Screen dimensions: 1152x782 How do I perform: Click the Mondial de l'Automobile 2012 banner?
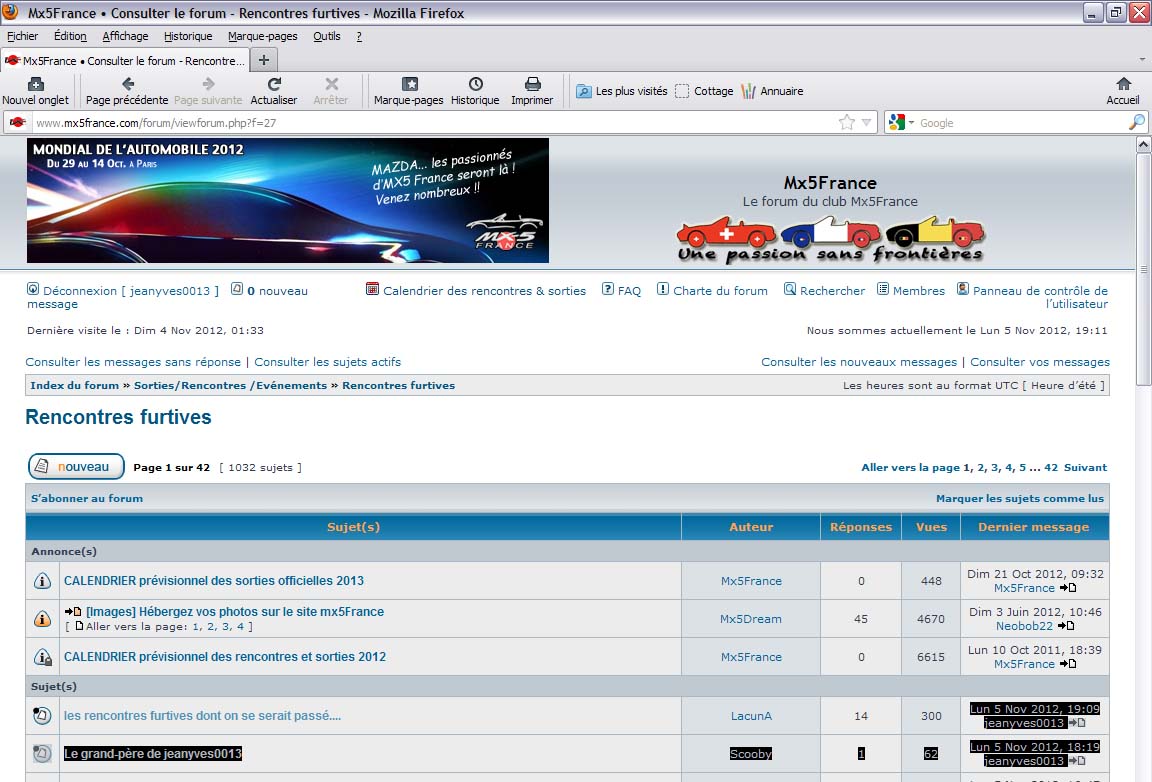288,200
